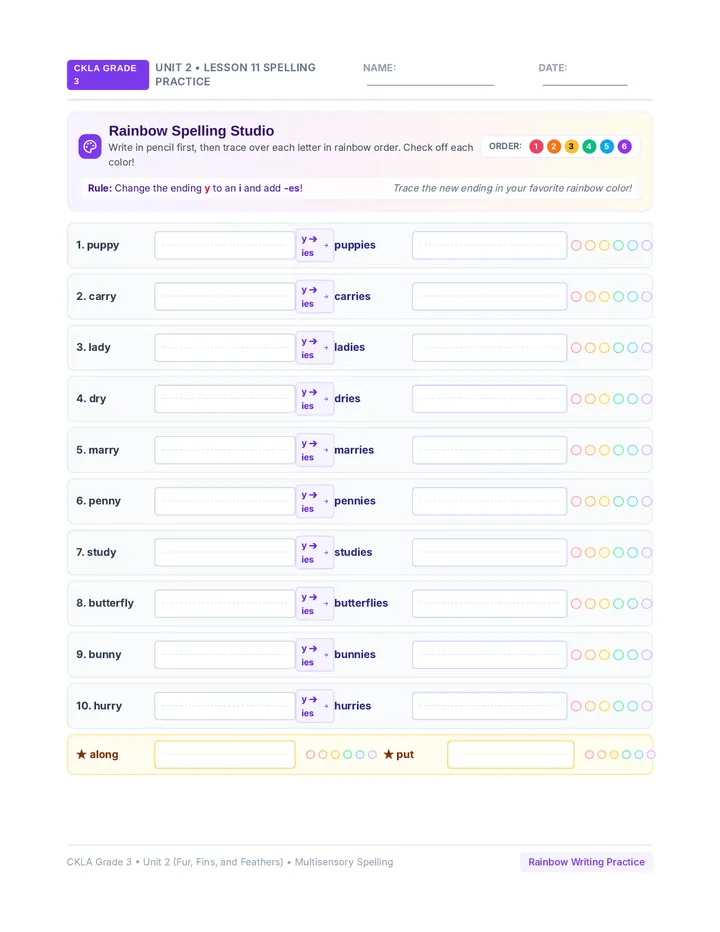The width and height of the screenshot is (720, 932).
Task: Click the star icon beside put
Action: point(388,754)
